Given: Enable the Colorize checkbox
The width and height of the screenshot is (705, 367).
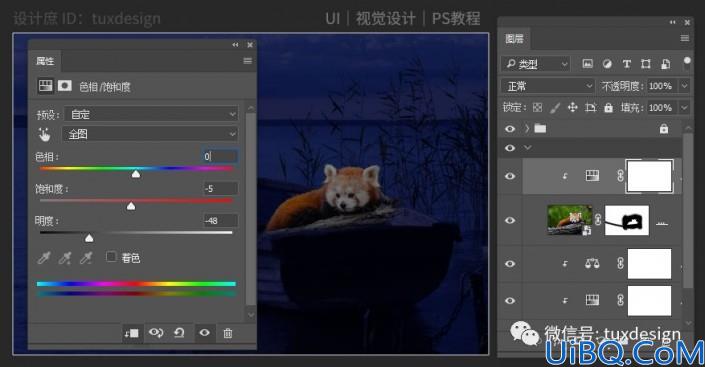Looking at the screenshot, I should click(x=111, y=257).
